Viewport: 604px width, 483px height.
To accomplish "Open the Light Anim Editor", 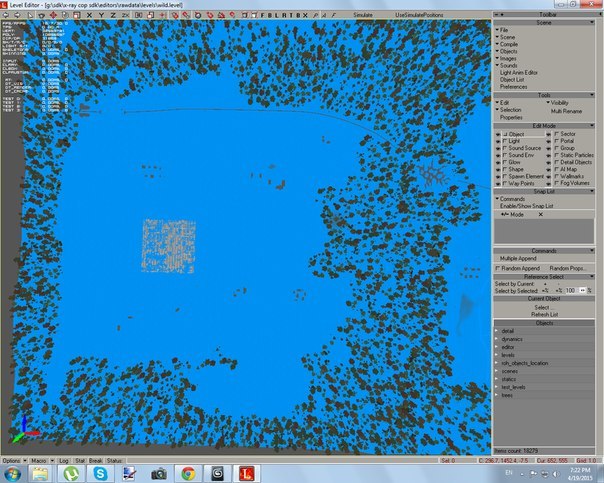I will (518, 72).
